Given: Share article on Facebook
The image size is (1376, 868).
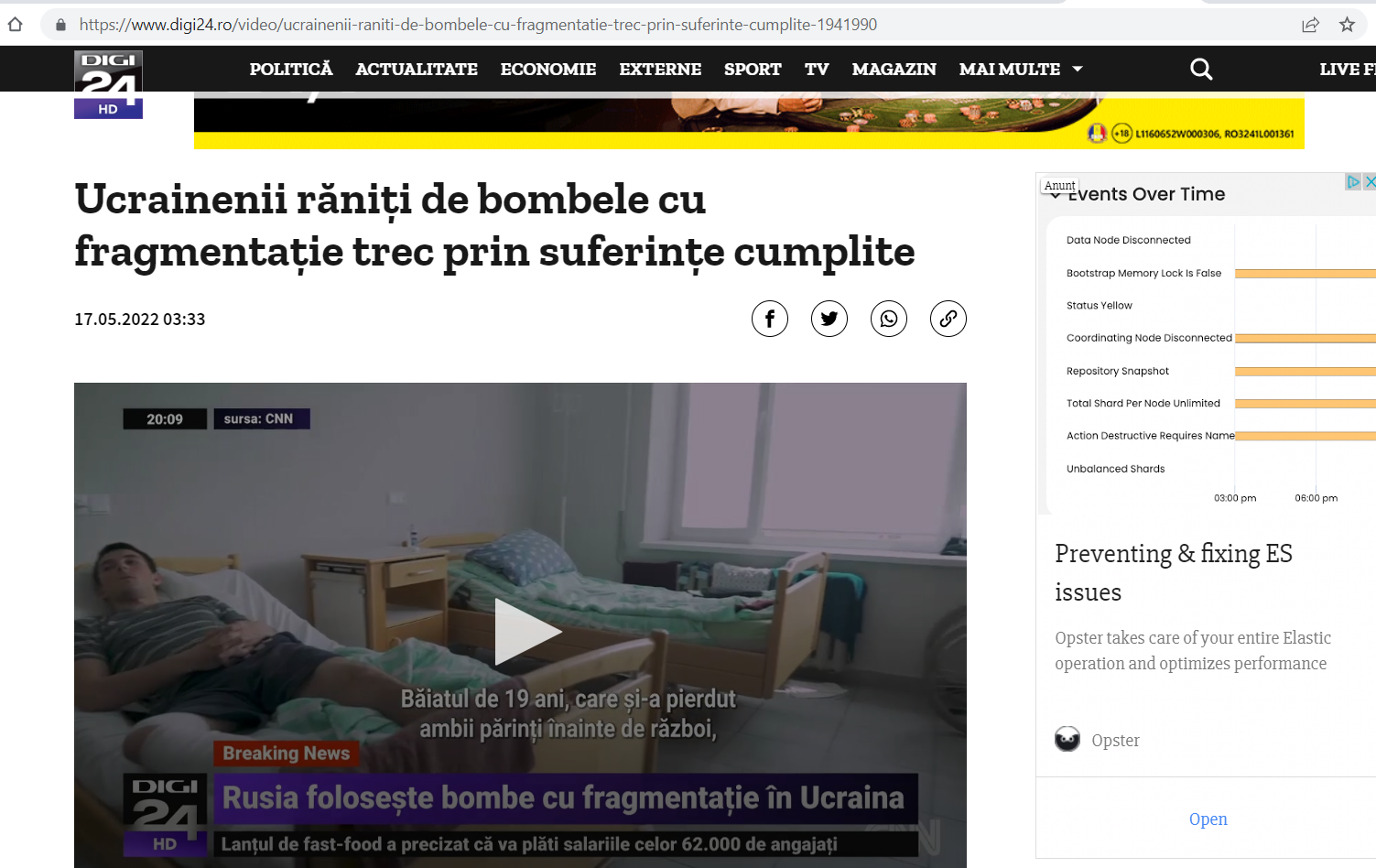Looking at the screenshot, I should pos(770,319).
